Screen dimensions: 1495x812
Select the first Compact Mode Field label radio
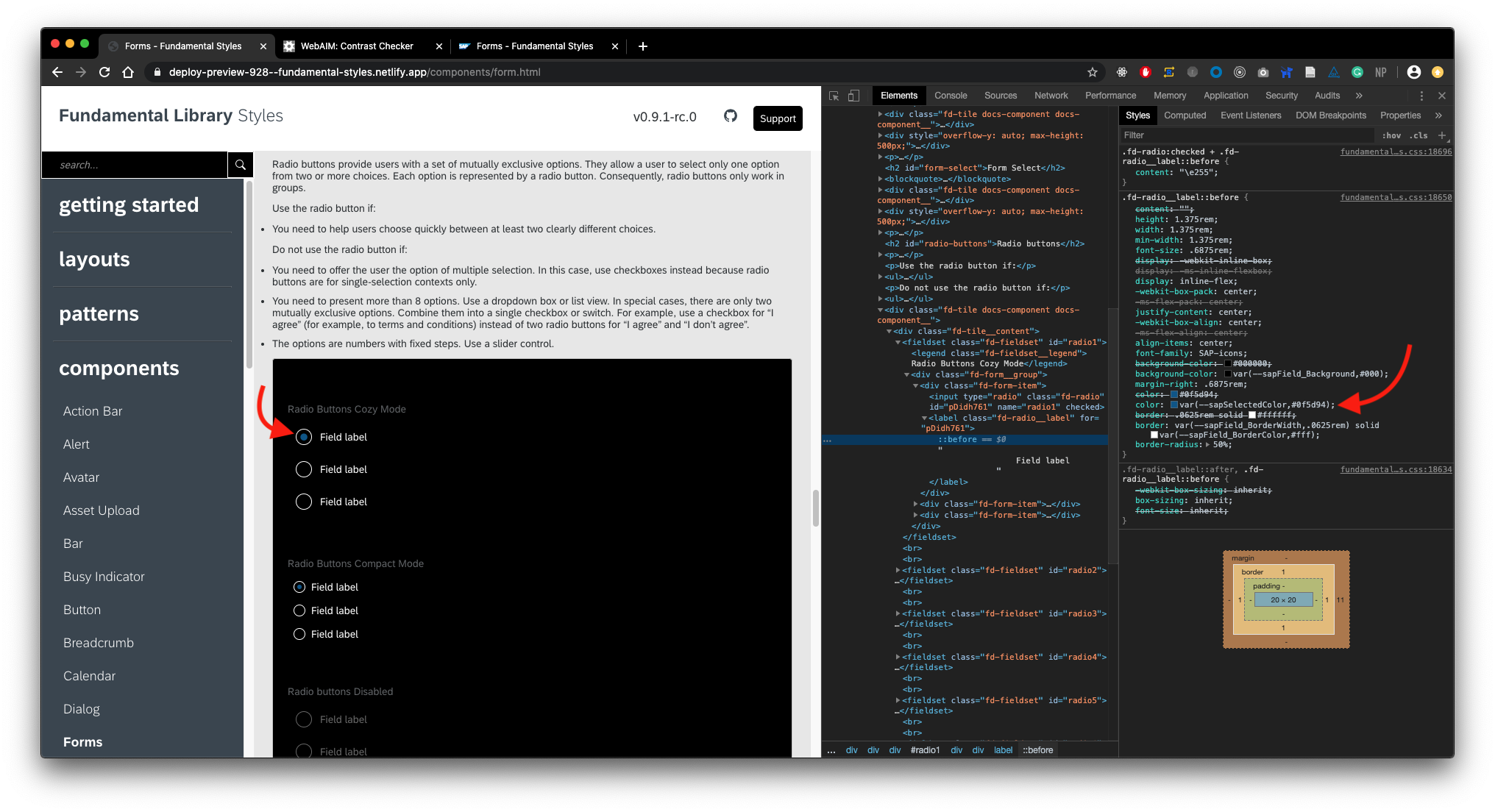[299, 587]
